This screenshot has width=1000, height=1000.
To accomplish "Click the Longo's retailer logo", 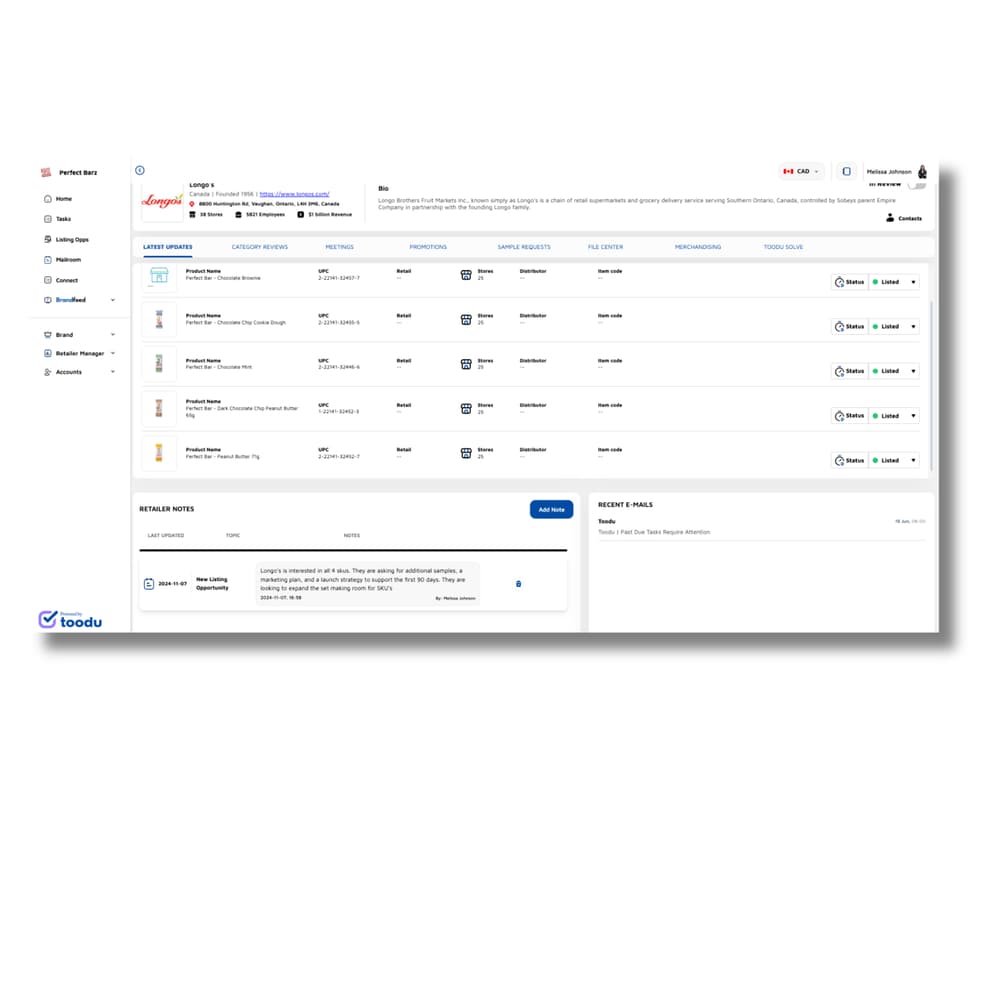I will point(162,202).
